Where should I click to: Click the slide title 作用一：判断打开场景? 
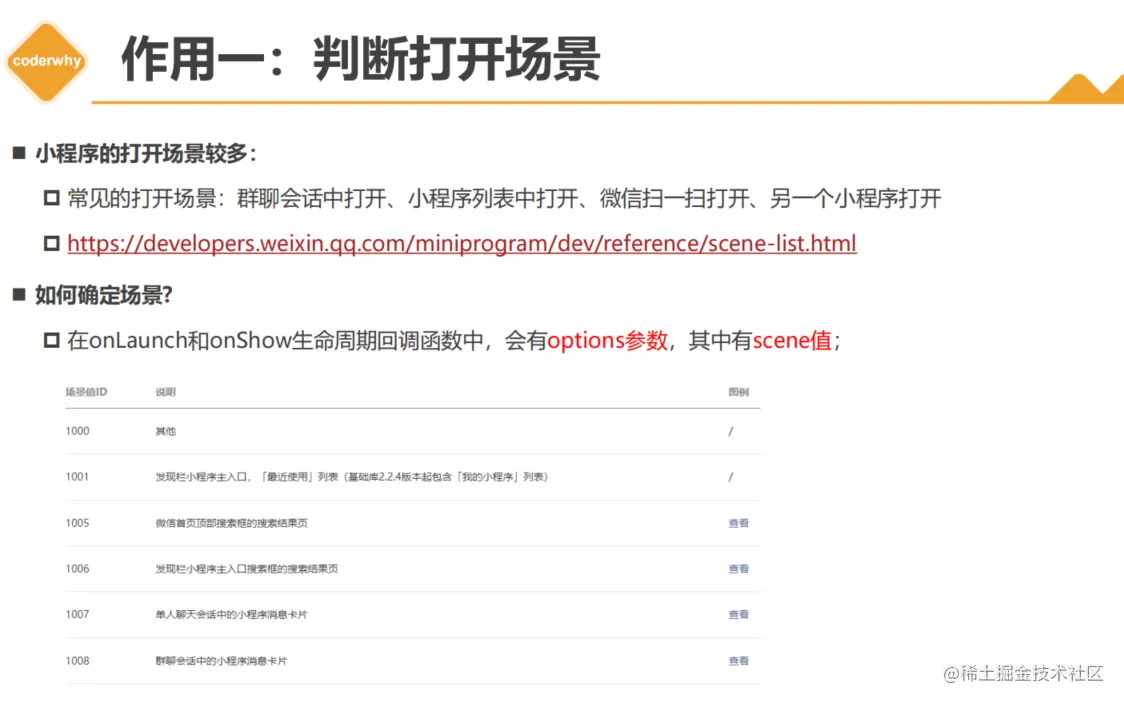[361, 59]
